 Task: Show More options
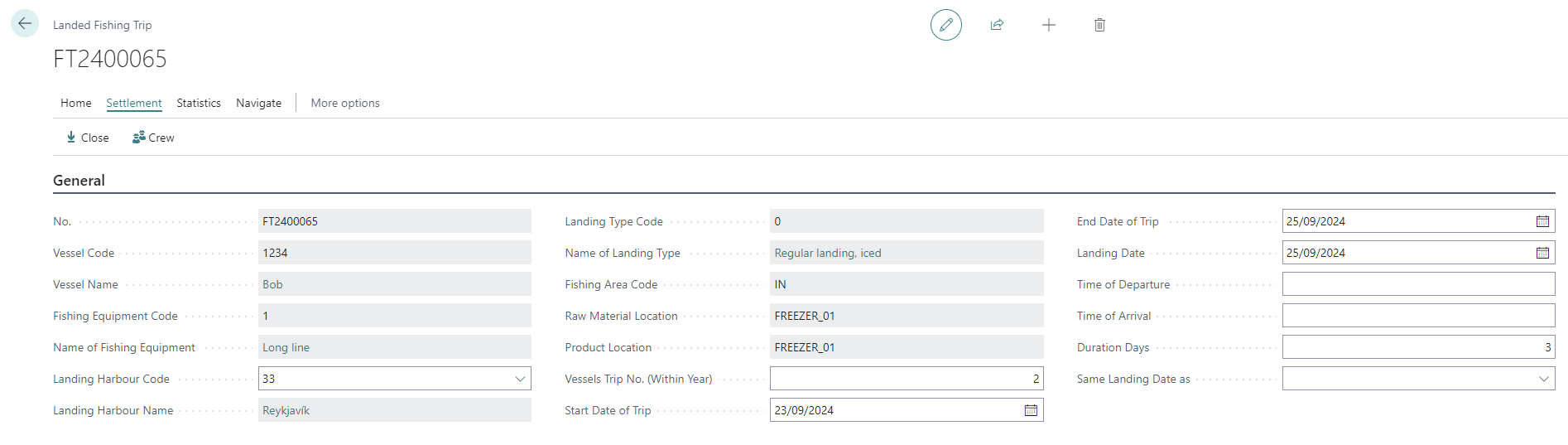345,103
